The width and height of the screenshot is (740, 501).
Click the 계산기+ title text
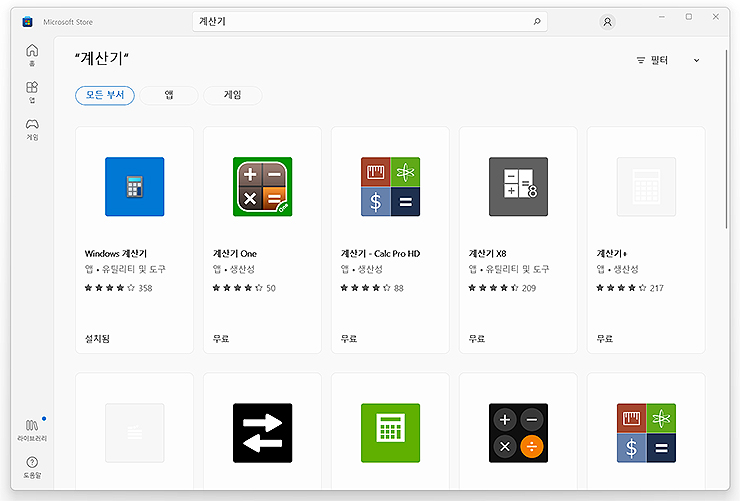(612, 253)
